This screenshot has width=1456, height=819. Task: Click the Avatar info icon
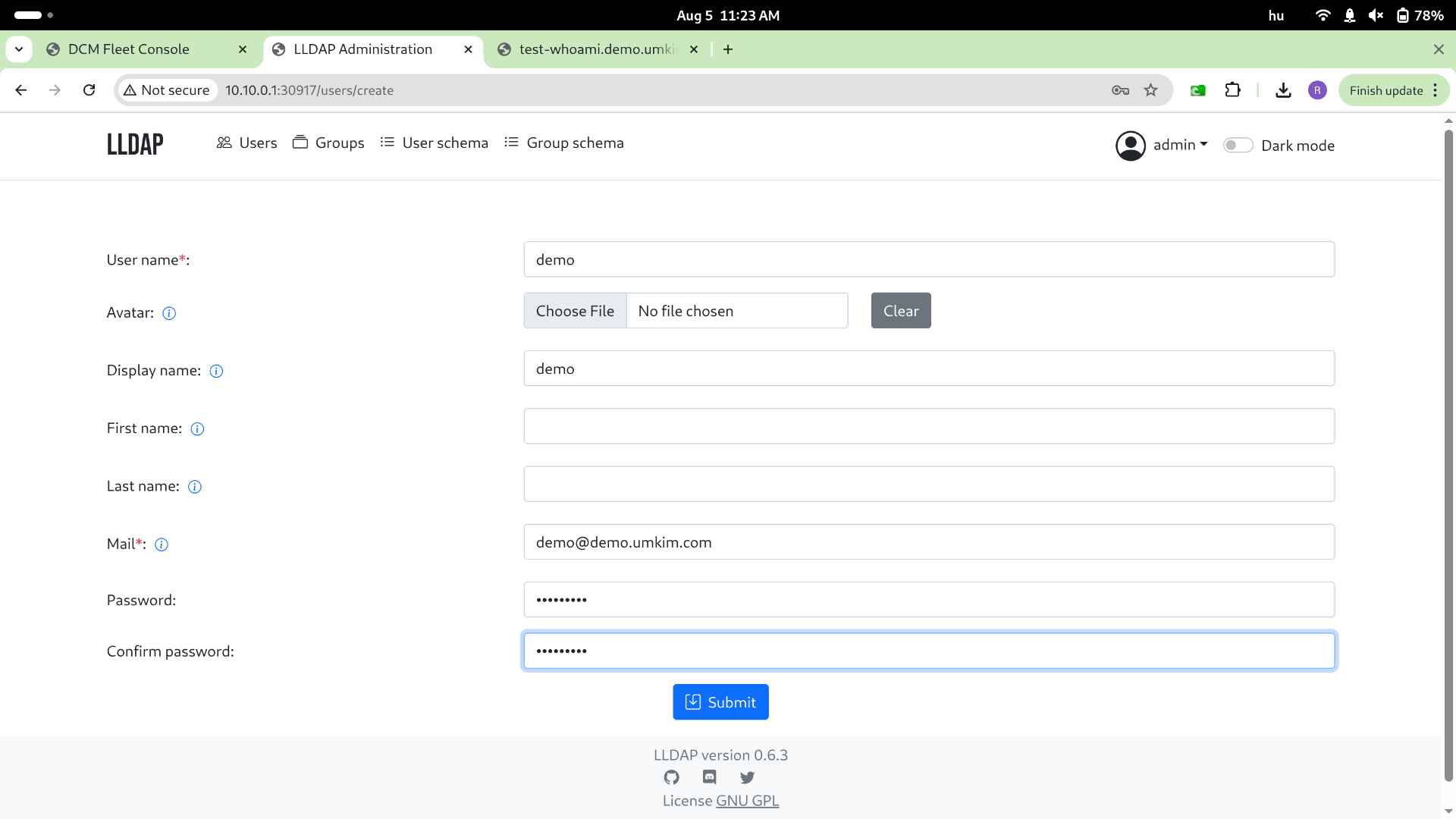tap(169, 313)
